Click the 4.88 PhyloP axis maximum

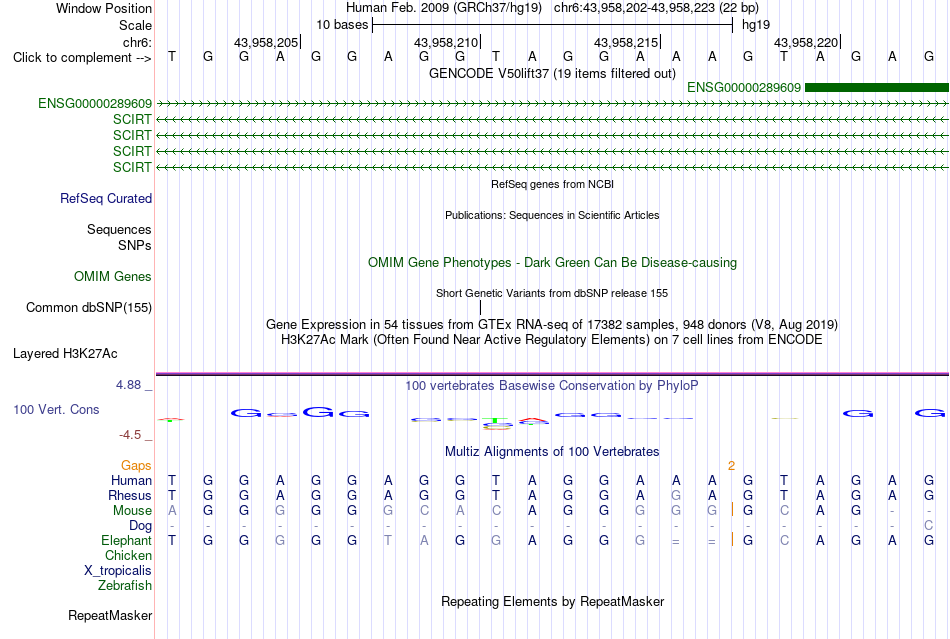pyautogui.click(x=128, y=385)
